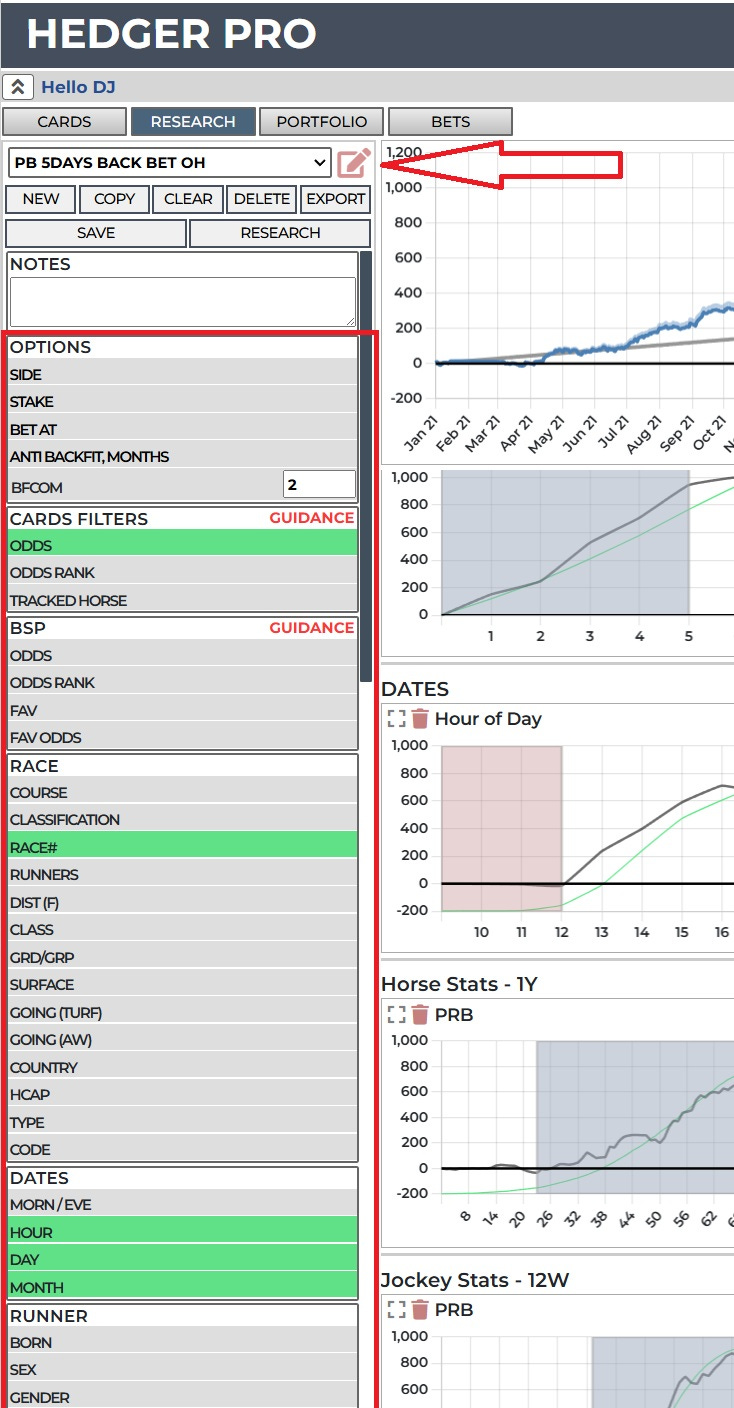Open GUIDANCE link for BSP section

(x=312, y=628)
